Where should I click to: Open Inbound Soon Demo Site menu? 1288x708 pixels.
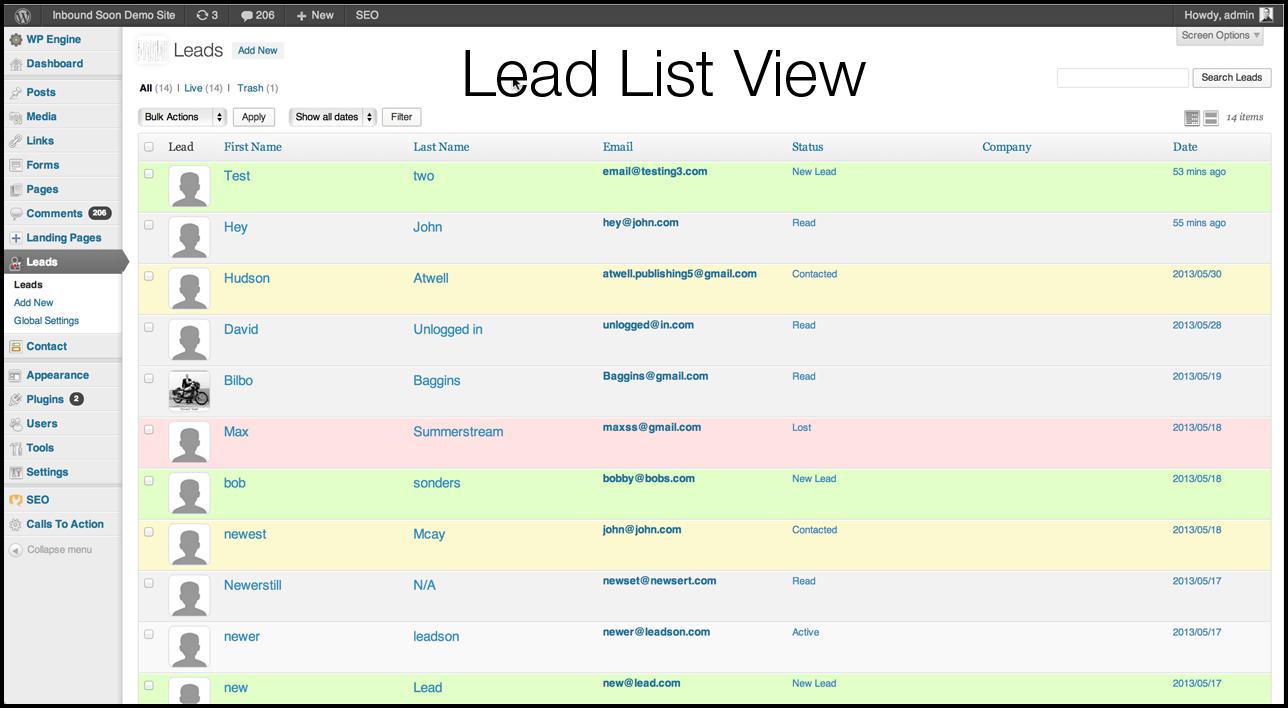coord(113,15)
